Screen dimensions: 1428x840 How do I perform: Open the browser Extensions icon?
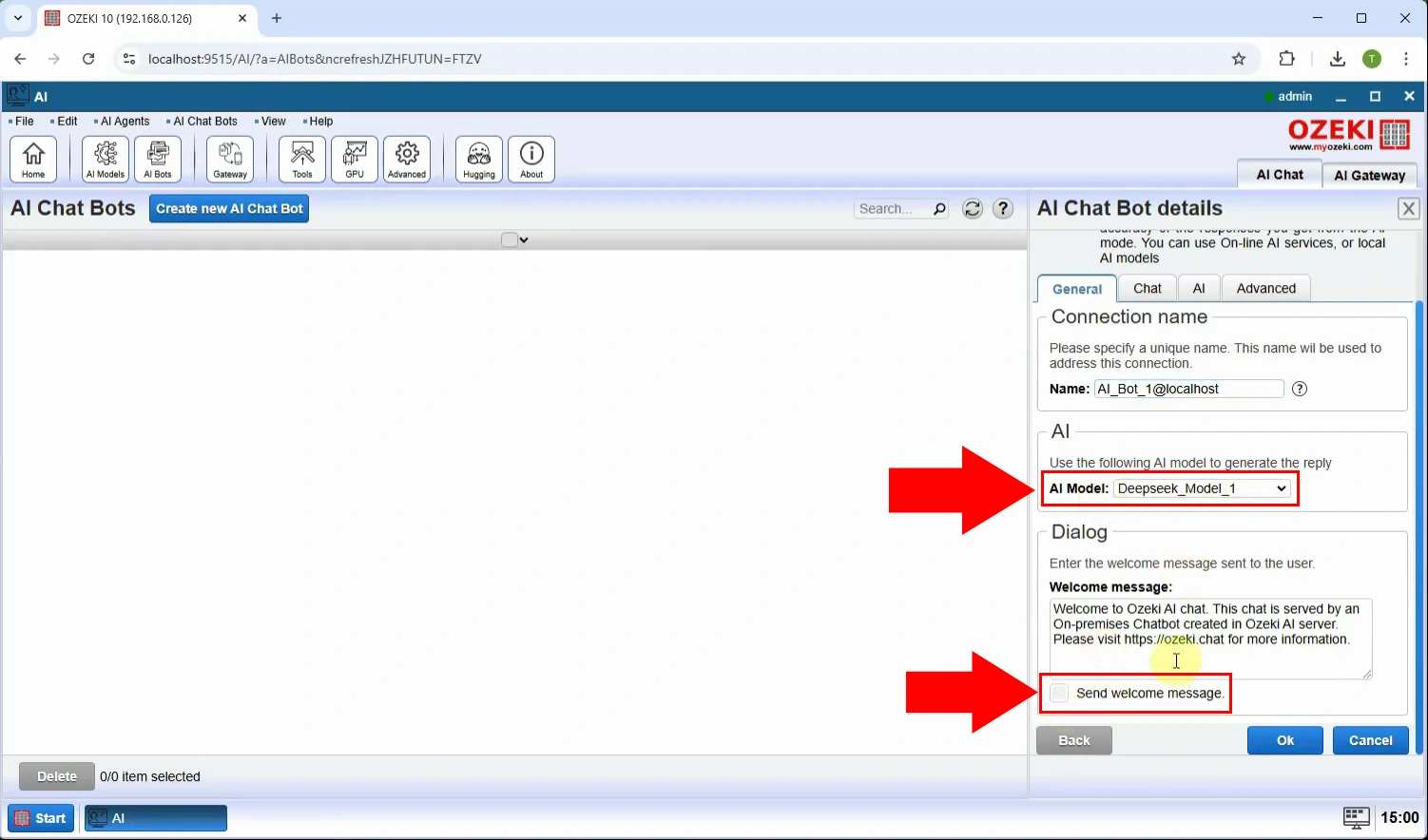tap(1286, 59)
